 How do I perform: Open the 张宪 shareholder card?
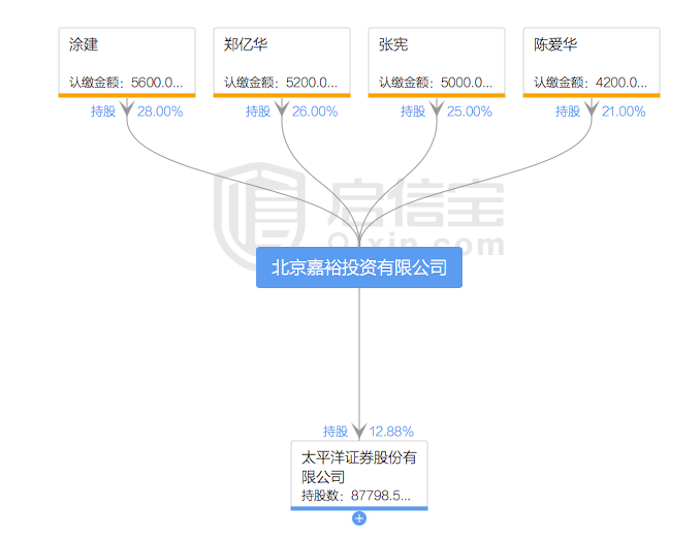coord(437,62)
